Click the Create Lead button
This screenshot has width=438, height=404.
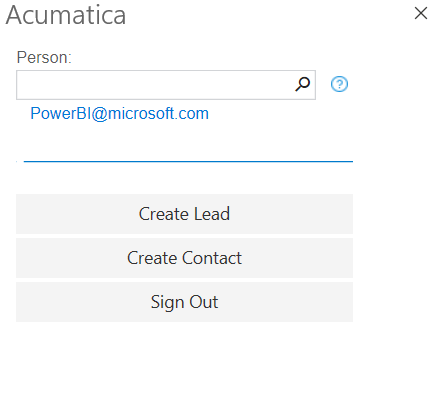pyautogui.click(x=184, y=214)
